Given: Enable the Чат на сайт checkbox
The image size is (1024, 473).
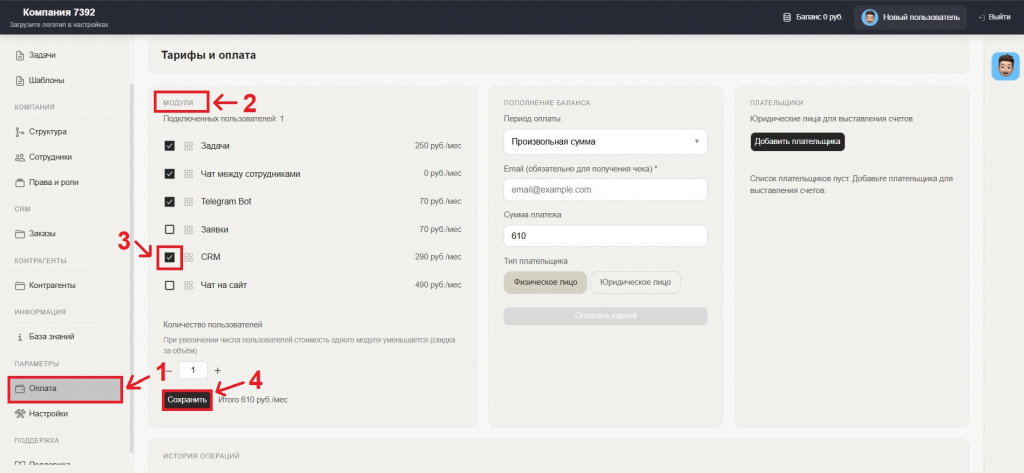Looking at the screenshot, I should 170,286.
